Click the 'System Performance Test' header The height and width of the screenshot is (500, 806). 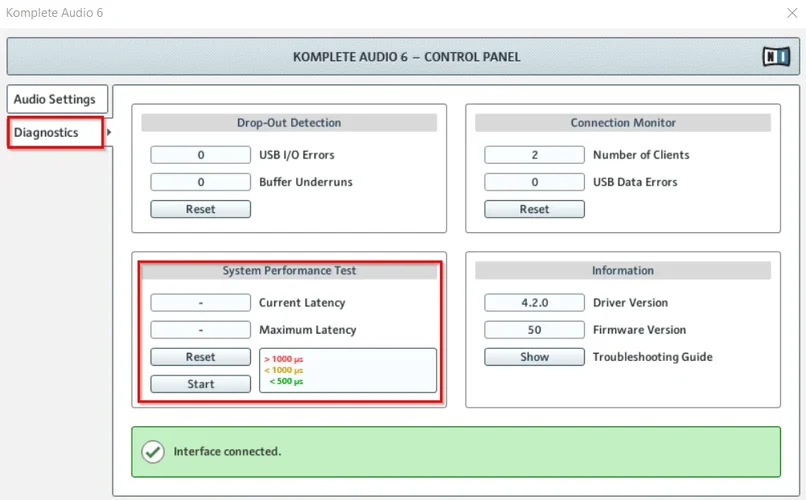pos(289,271)
